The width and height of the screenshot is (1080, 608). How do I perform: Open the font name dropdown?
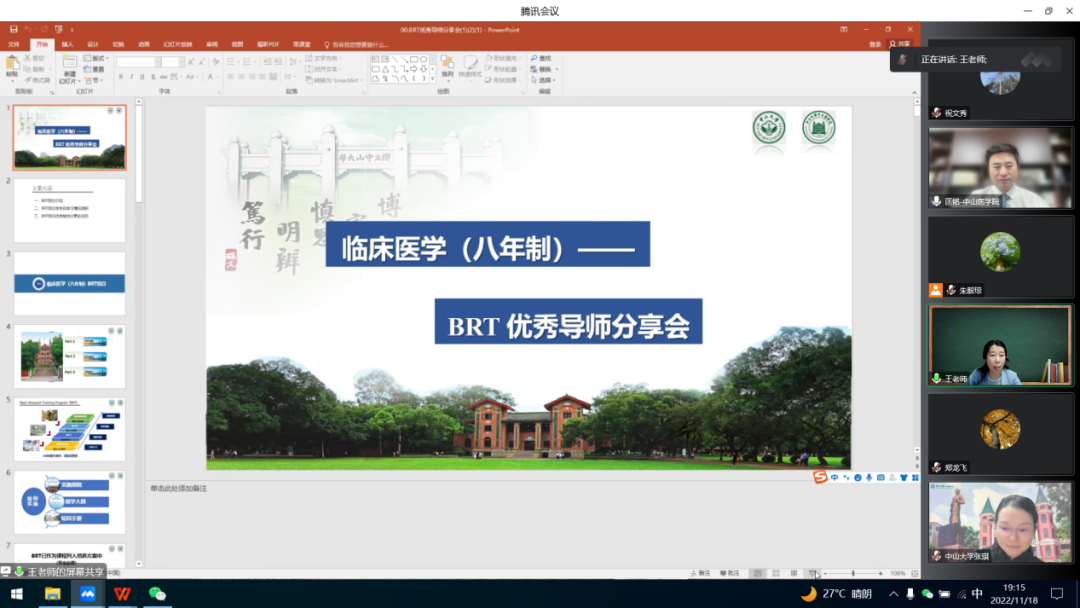(x=156, y=62)
